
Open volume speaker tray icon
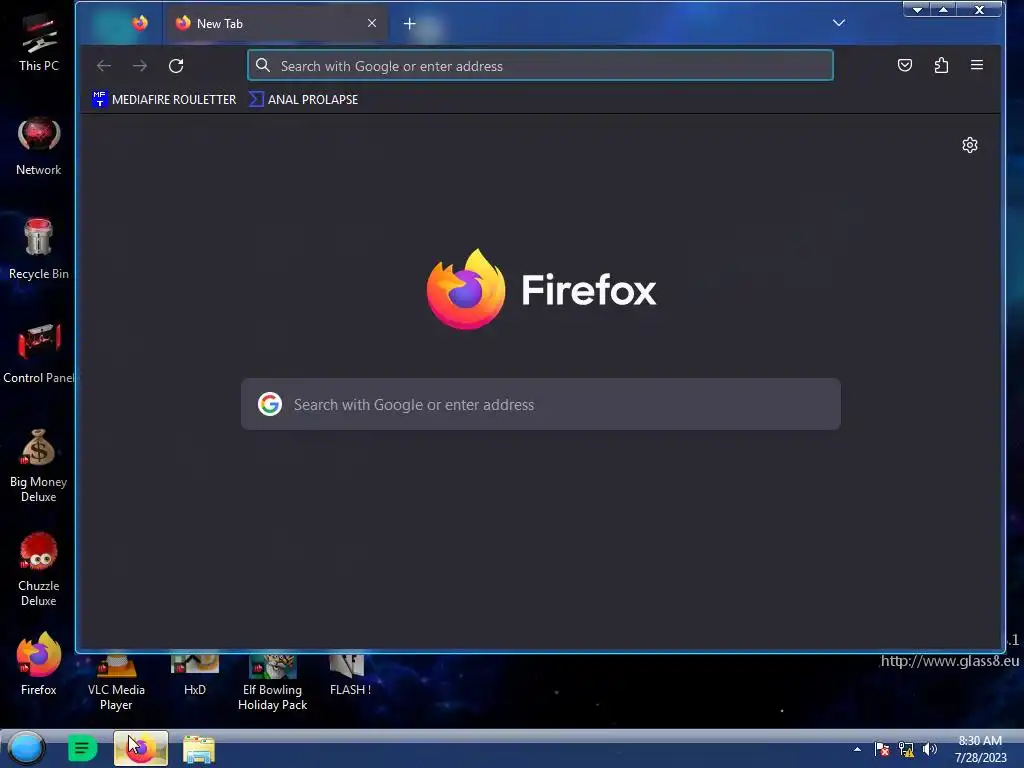pyautogui.click(x=929, y=749)
